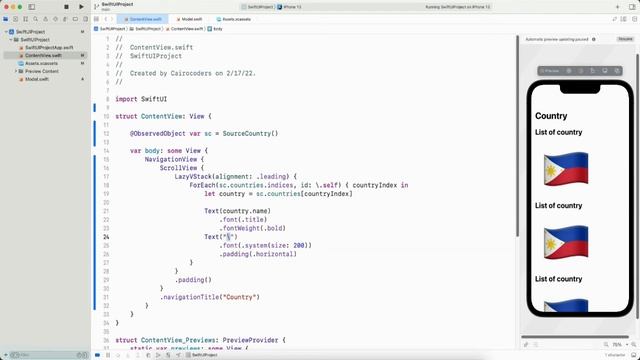This screenshot has width=640, height=360.
Task: Open the Report navigator
Action: [85, 19]
